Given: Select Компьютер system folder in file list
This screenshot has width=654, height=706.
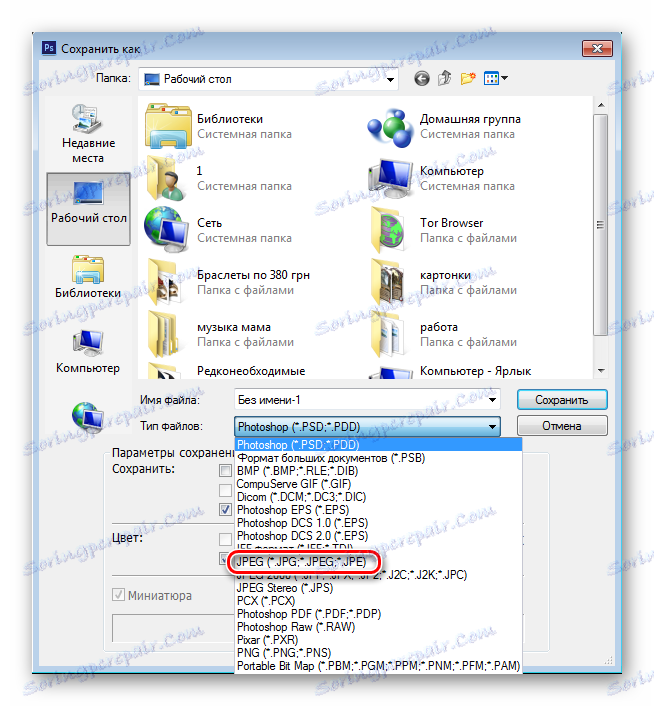Looking at the screenshot, I should pyautogui.click(x=441, y=178).
